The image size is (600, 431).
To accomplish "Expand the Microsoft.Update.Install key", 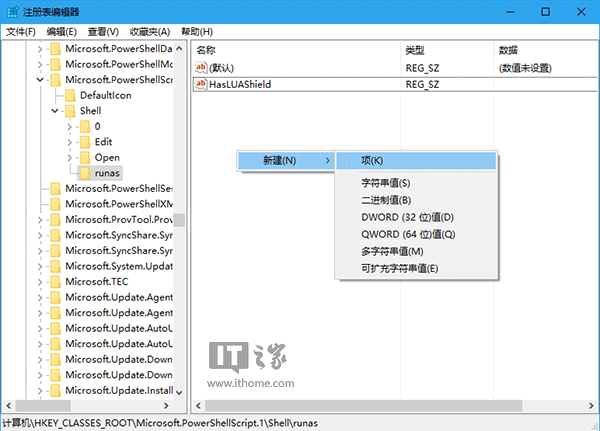I will click(x=40, y=390).
